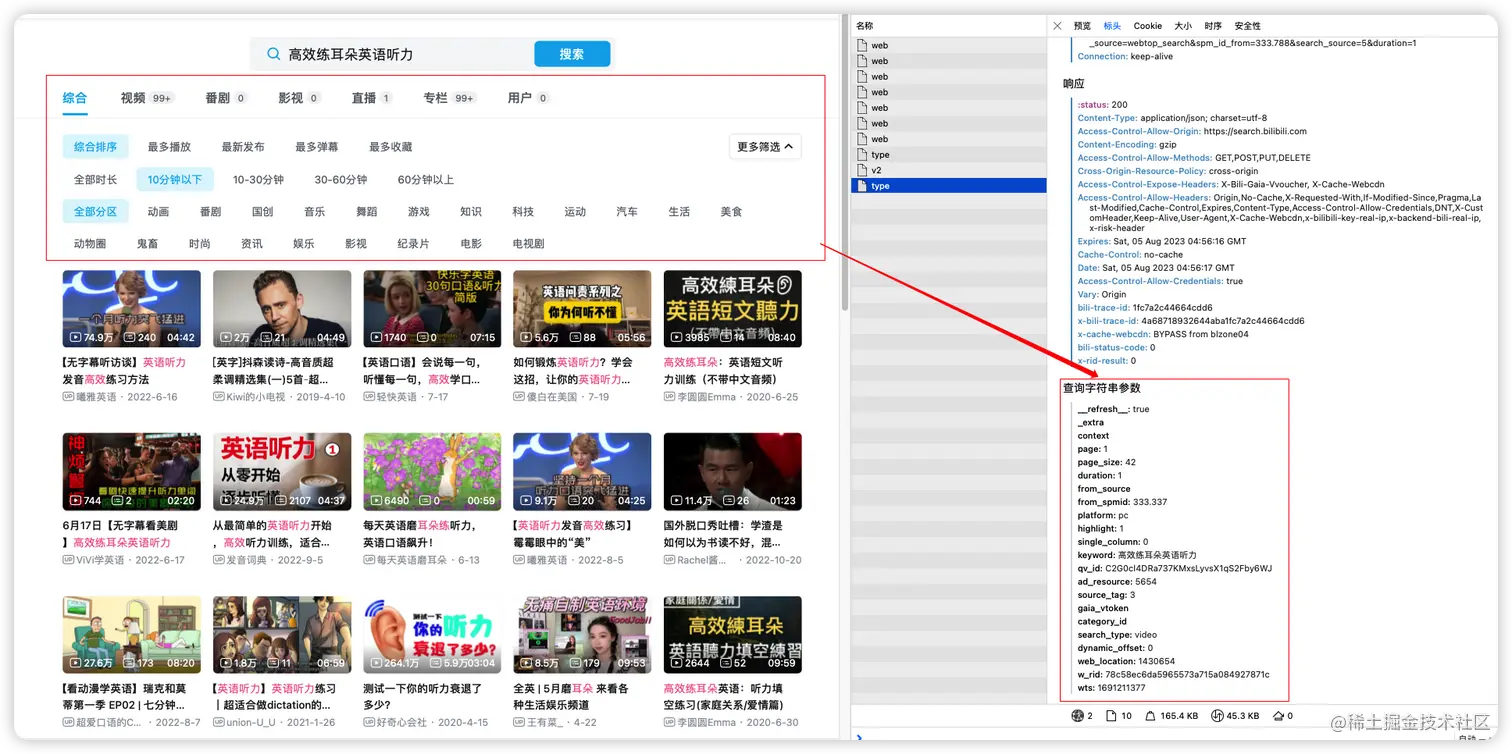Image resolution: width=1512 pixels, height=754 pixels.
Task: Sort results by 最多播放
Action: [x=169, y=147]
